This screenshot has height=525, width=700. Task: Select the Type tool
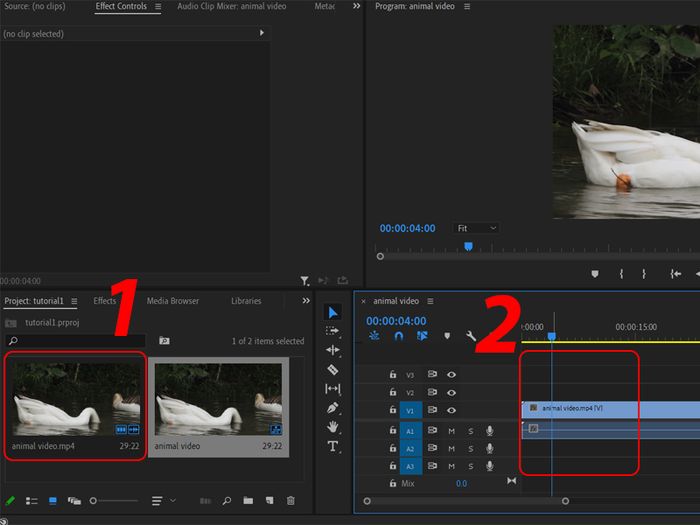[x=333, y=446]
